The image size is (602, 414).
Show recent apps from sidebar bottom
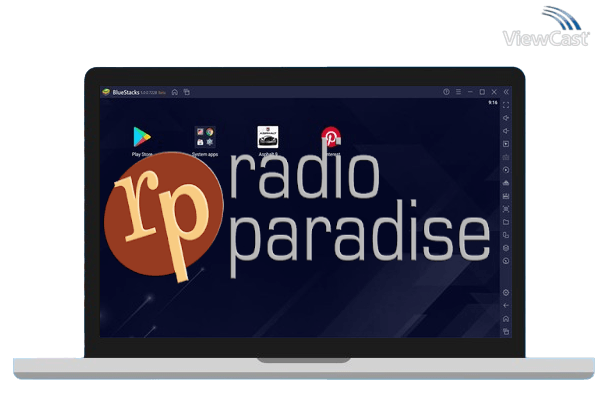[x=506, y=332]
